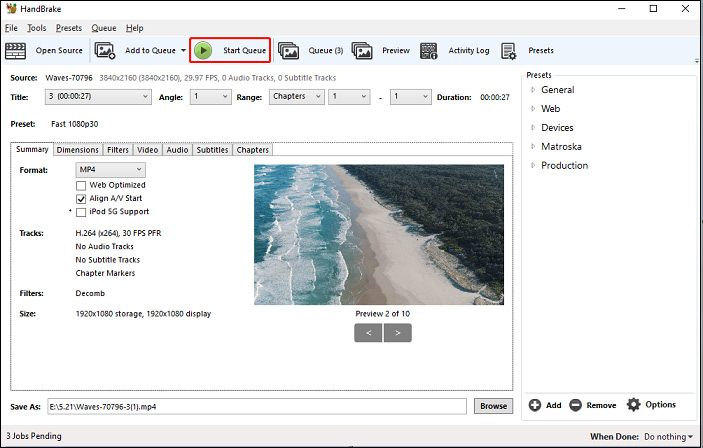Enable the Web Optimized checkbox
703x448 pixels.
81,186
